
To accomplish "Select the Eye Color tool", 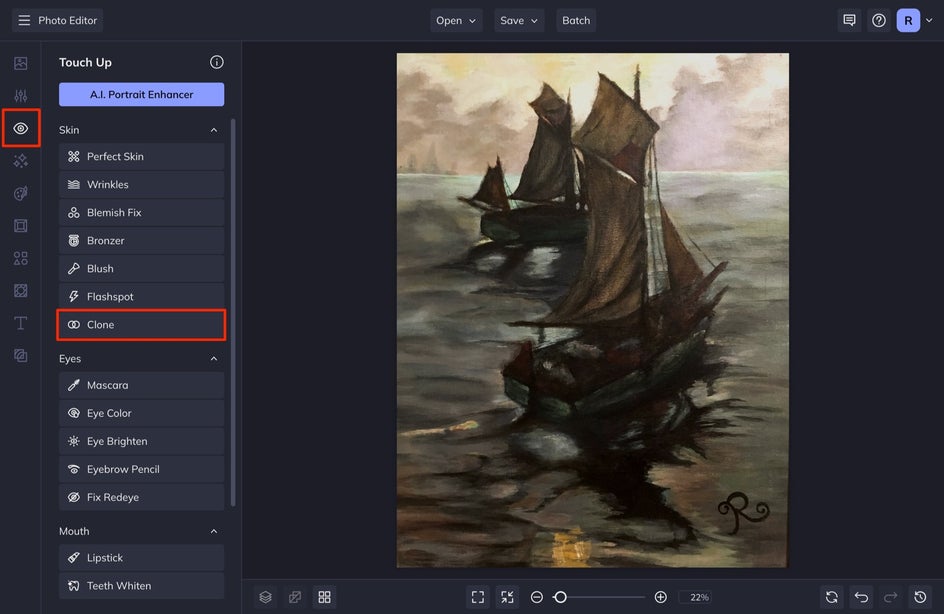I will tap(141, 414).
